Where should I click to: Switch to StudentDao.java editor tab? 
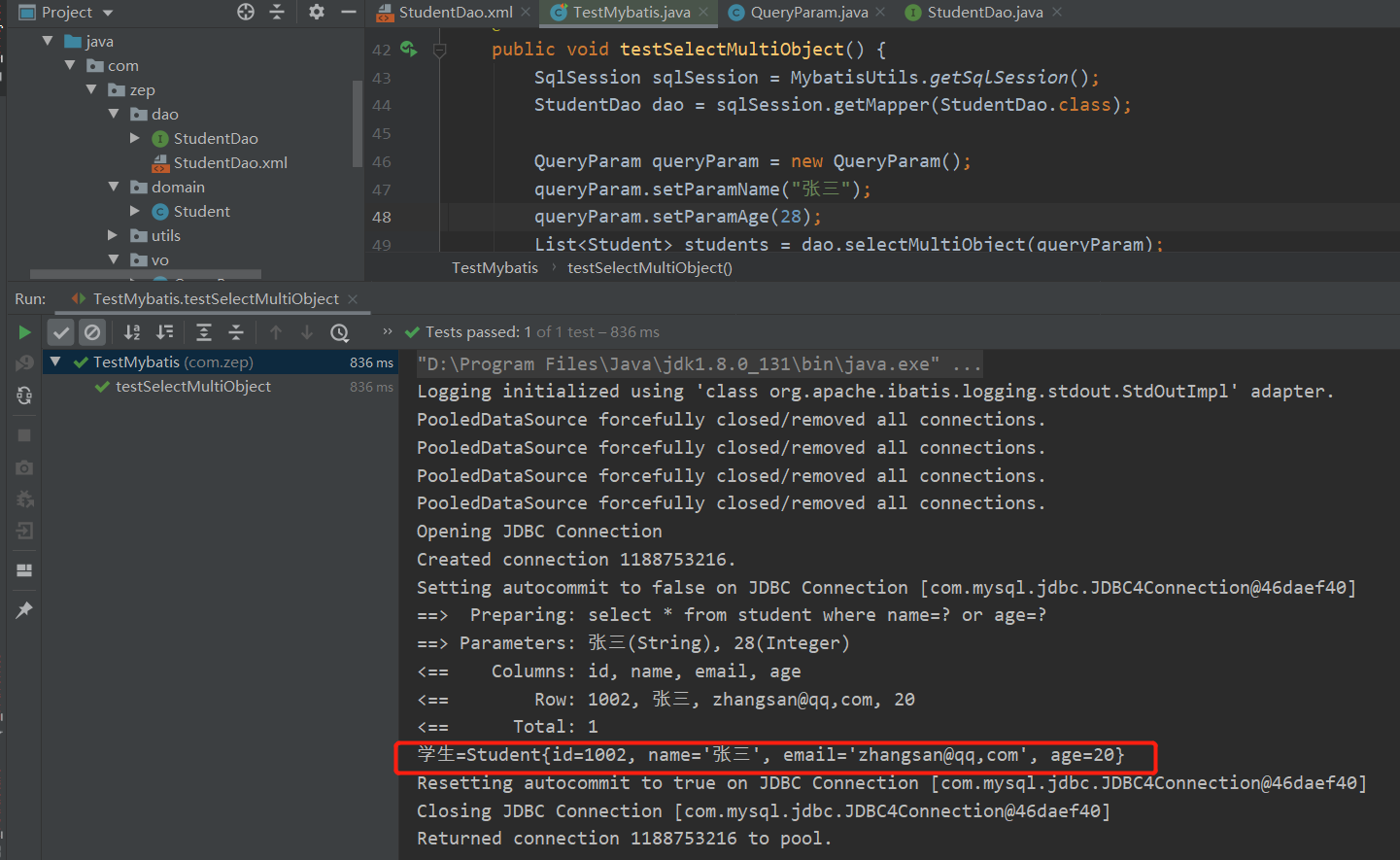point(985,13)
